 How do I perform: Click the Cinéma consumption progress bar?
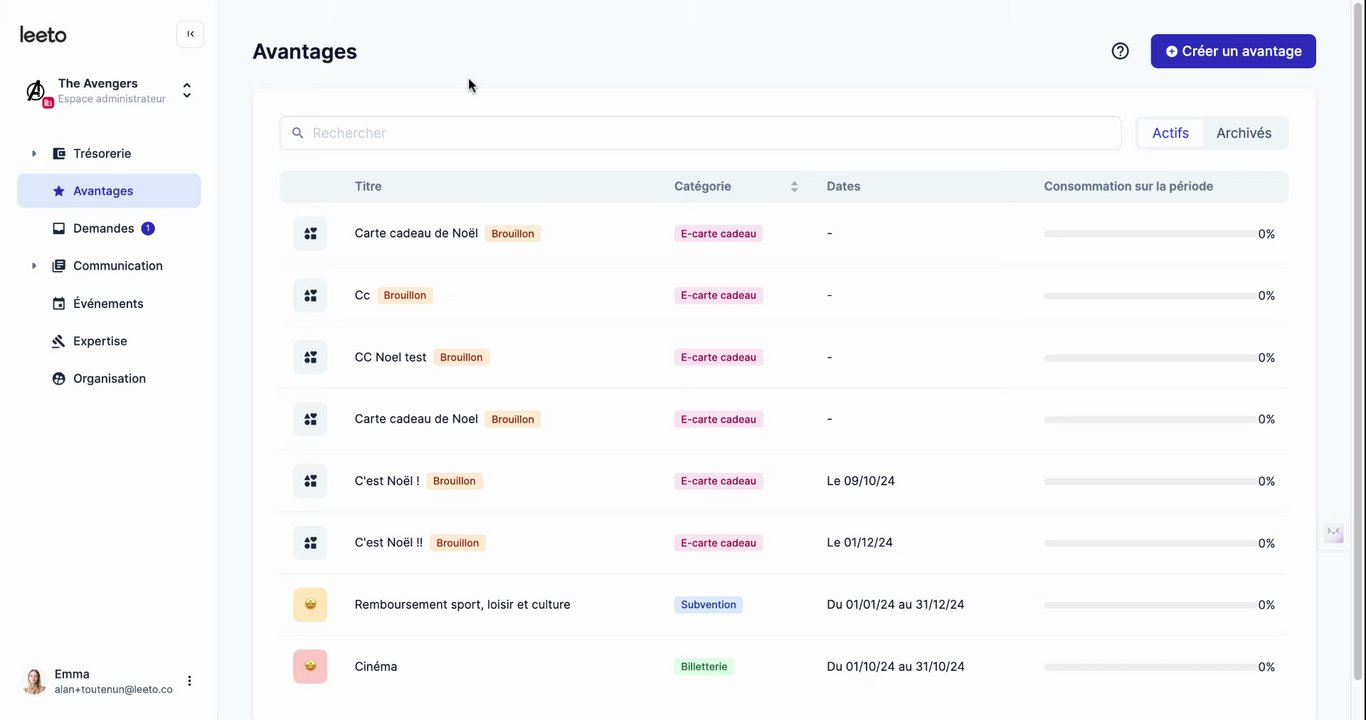[1148, 667]
